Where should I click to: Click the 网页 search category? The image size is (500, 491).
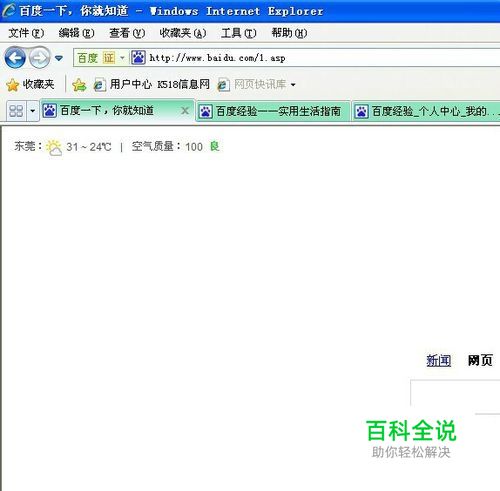(x=480, y=360)
